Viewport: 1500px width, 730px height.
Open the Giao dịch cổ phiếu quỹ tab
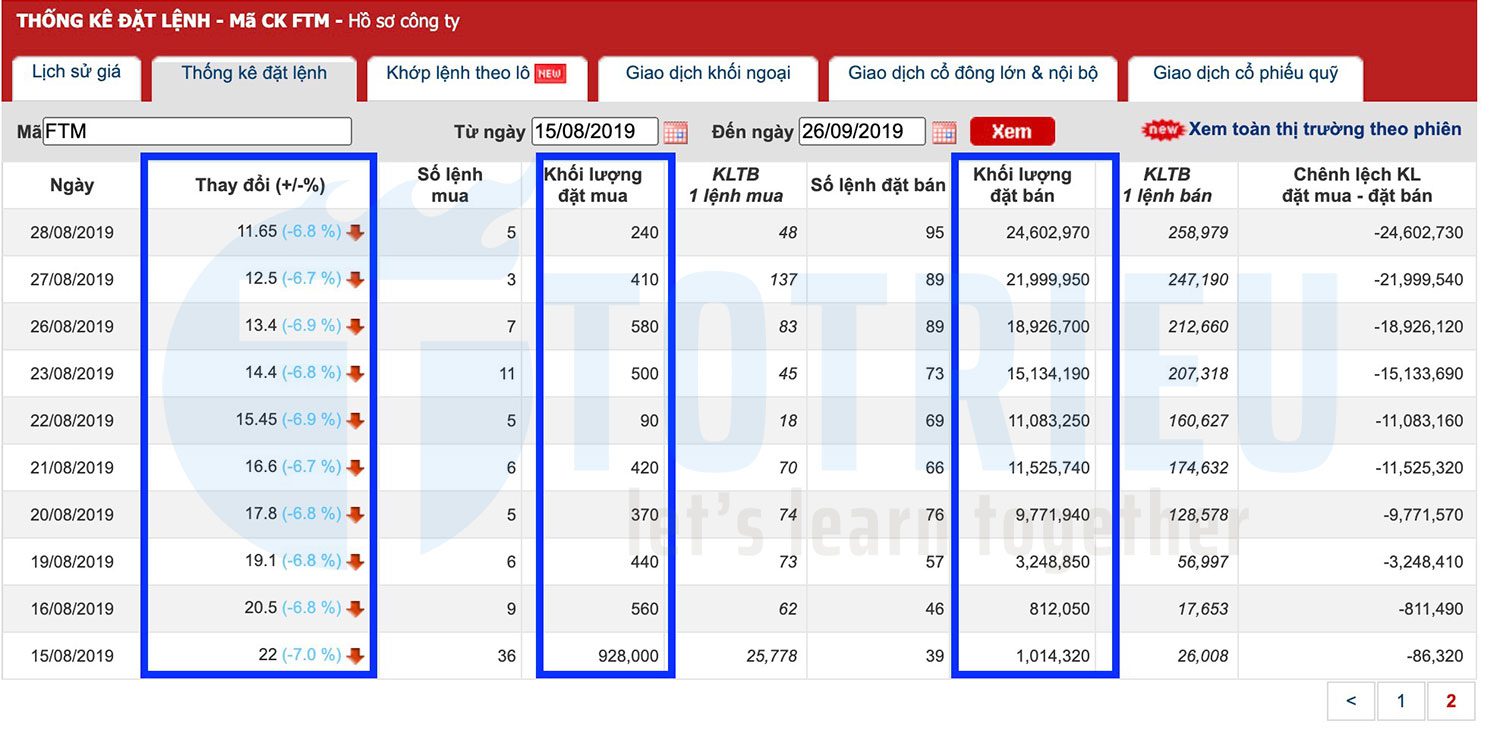point(1245,73)
